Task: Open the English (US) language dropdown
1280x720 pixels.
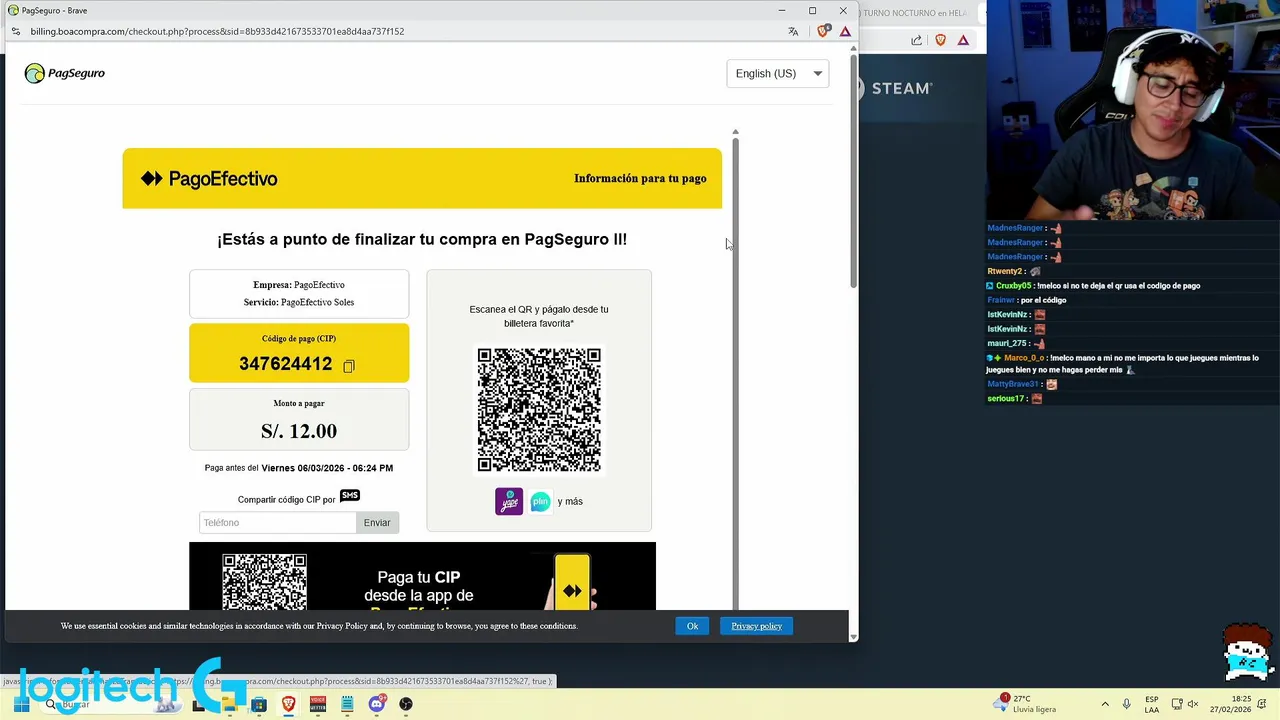Action: point(778,73)
